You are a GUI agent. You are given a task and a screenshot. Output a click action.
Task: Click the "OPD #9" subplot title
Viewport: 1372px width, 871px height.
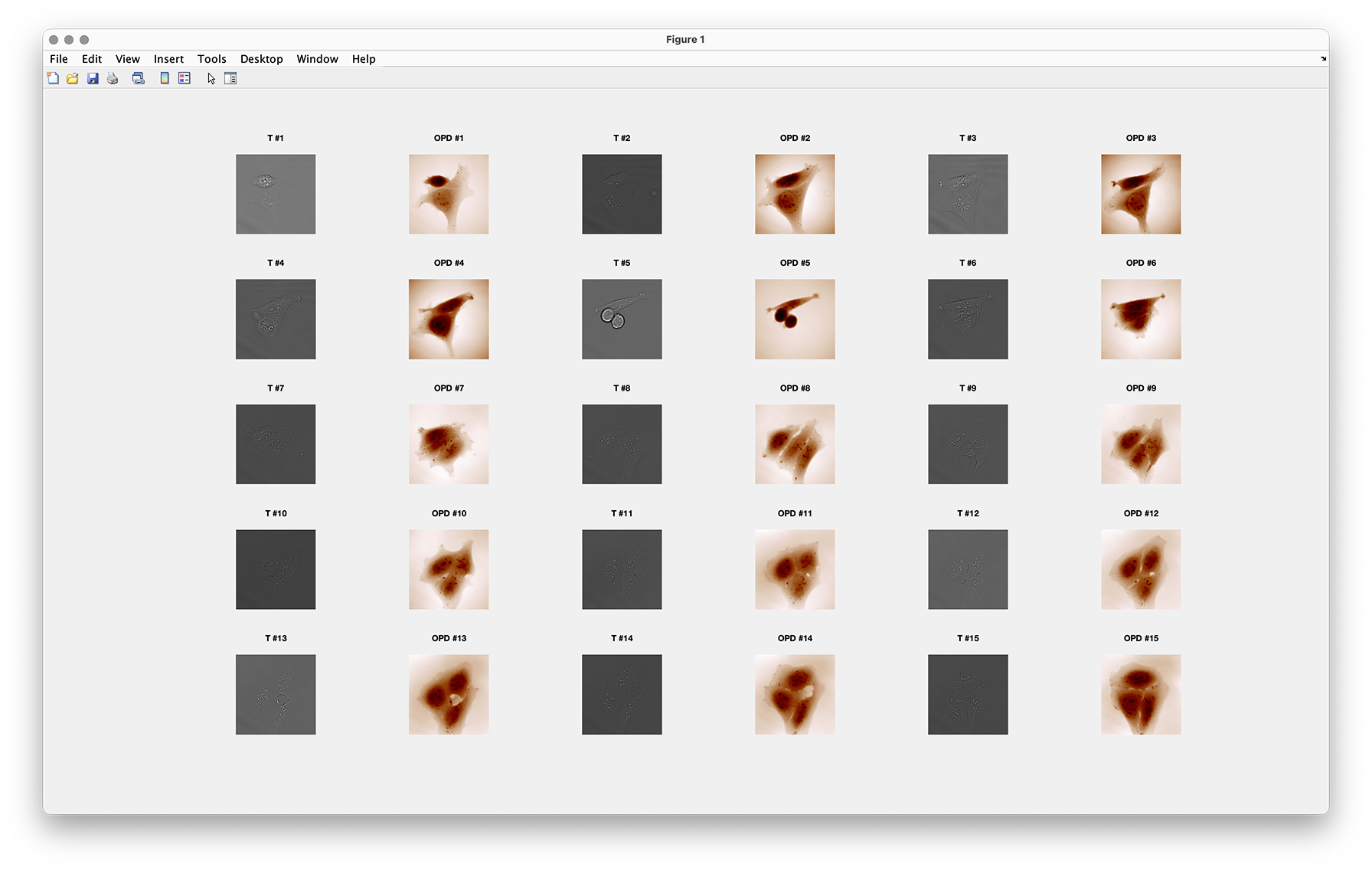coord(1141,388)
